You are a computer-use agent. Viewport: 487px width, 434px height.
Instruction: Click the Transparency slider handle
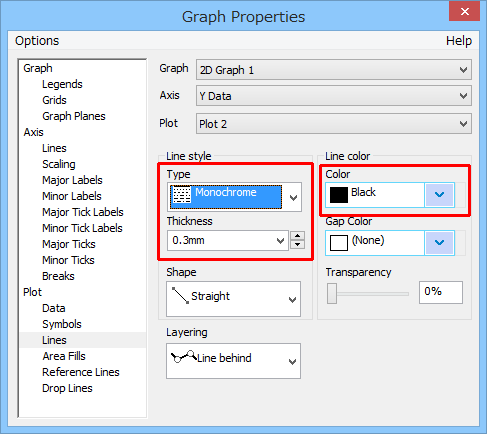[x=332, y=294]
